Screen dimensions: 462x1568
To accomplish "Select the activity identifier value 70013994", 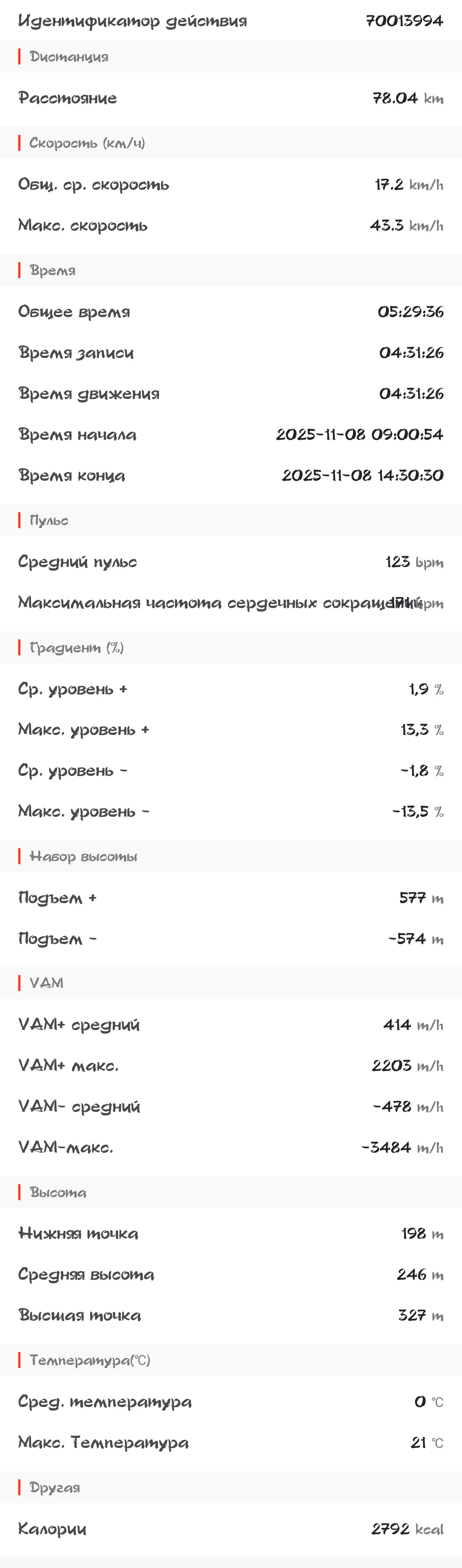I will coord(404,21).
